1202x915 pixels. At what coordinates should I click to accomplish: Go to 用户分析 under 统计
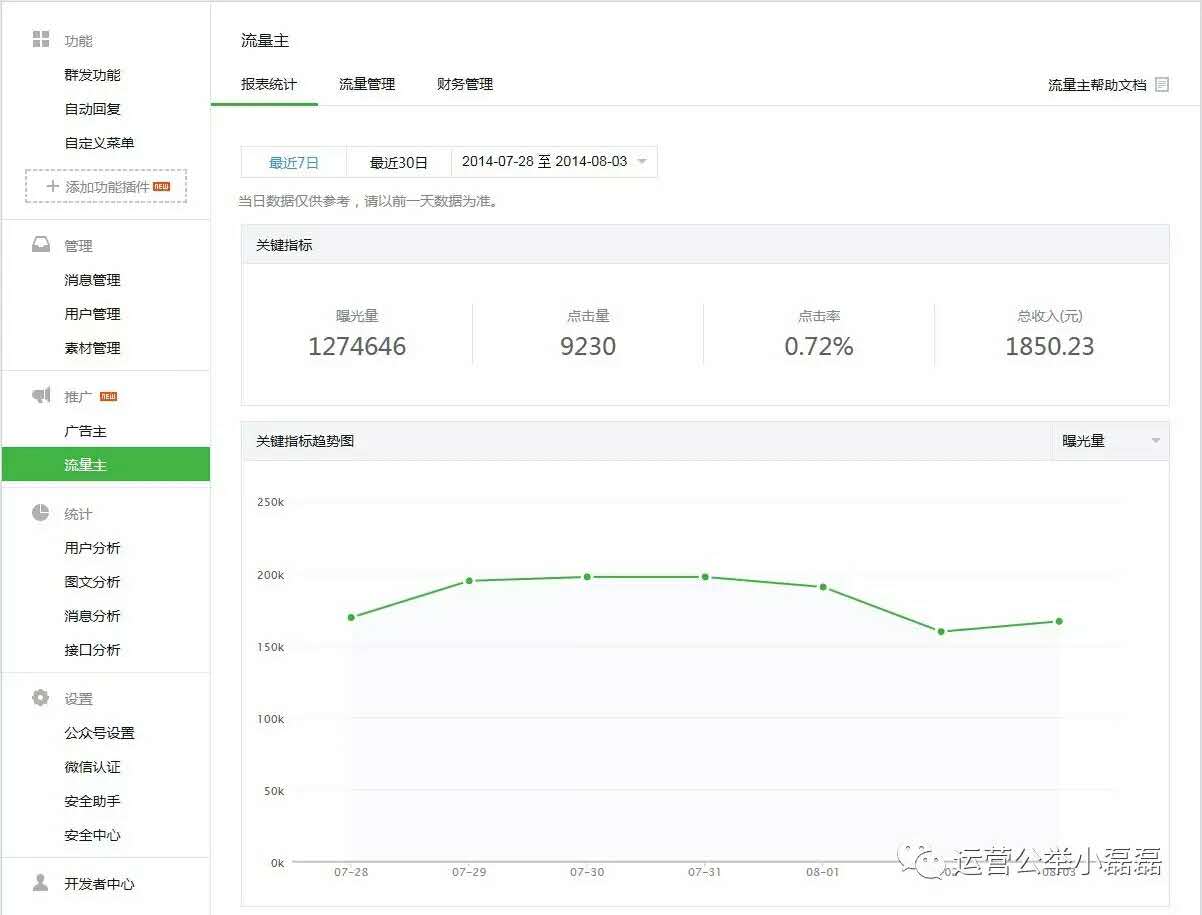(x=92, y=548)
